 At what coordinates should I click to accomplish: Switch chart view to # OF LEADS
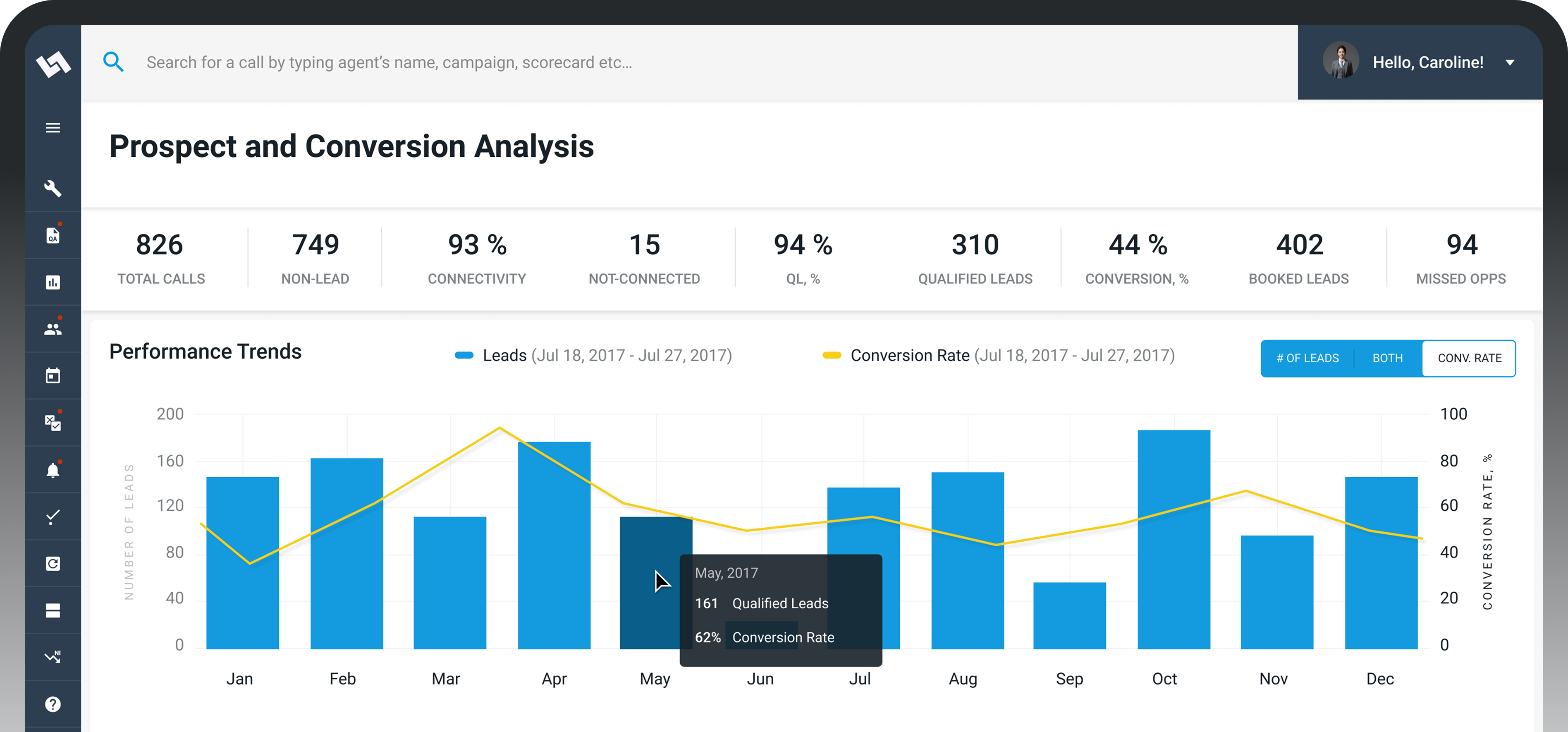(x=1307, y=358)
